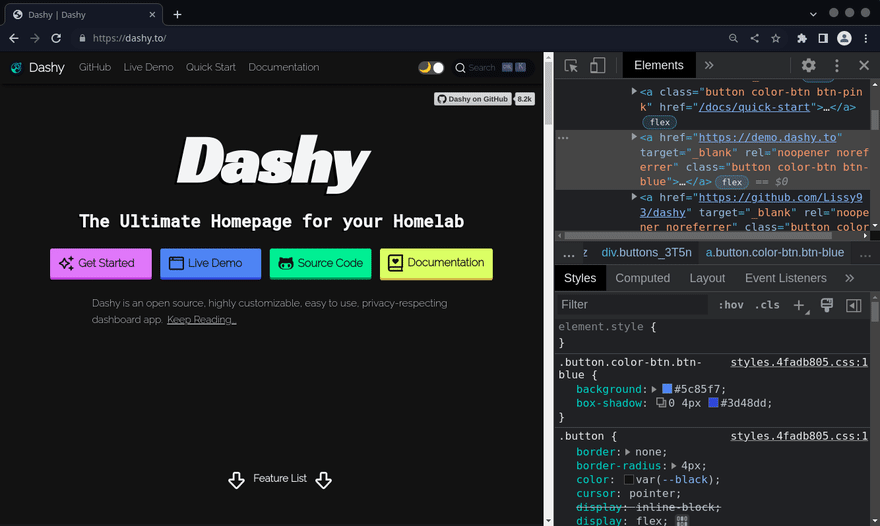Click the ellipsis beside the selected DOM node
Image resolution: width=880 pixels, height=526 pixels.
pyautogui.click(x=563, y=138)
